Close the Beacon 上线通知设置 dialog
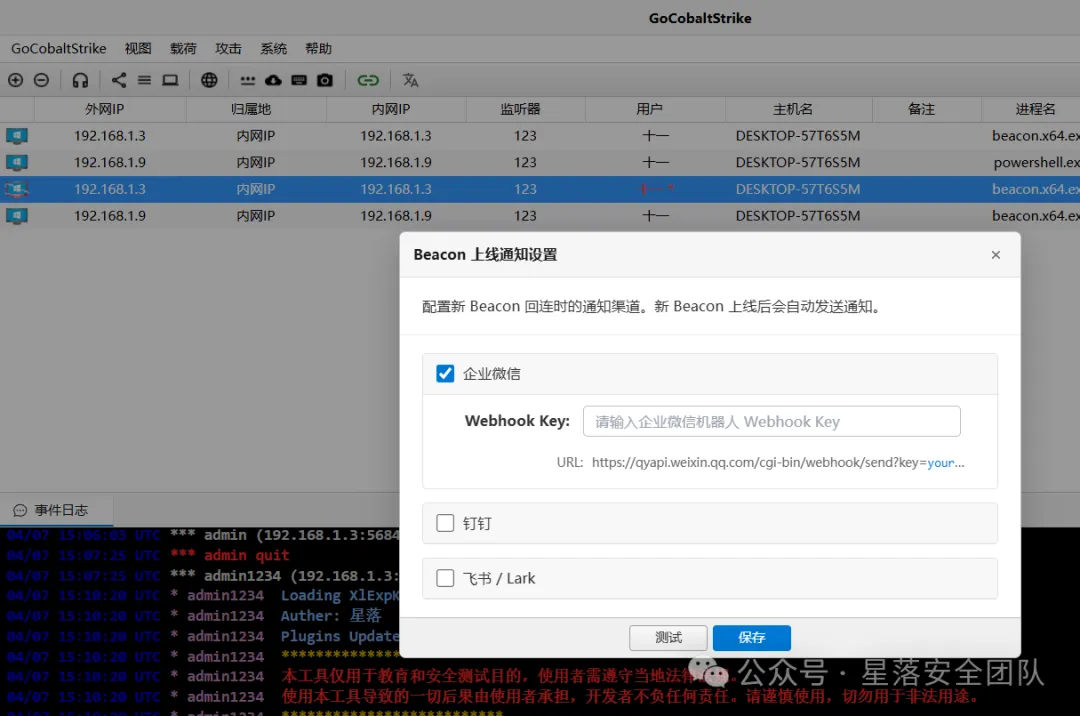This screenshot has height=716, width=1080. click(995, 255)
